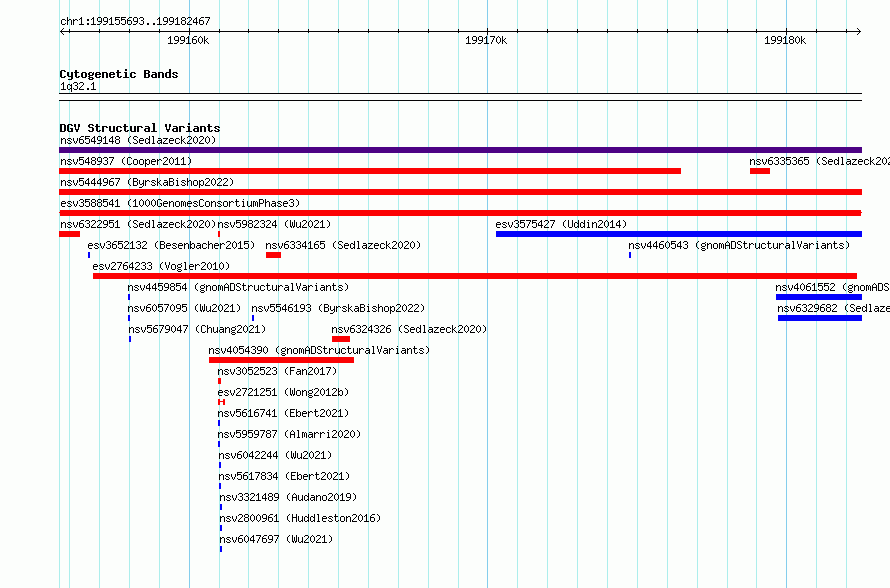Click the short red nsv6335365 bar
890x588 pixels.
760,171
